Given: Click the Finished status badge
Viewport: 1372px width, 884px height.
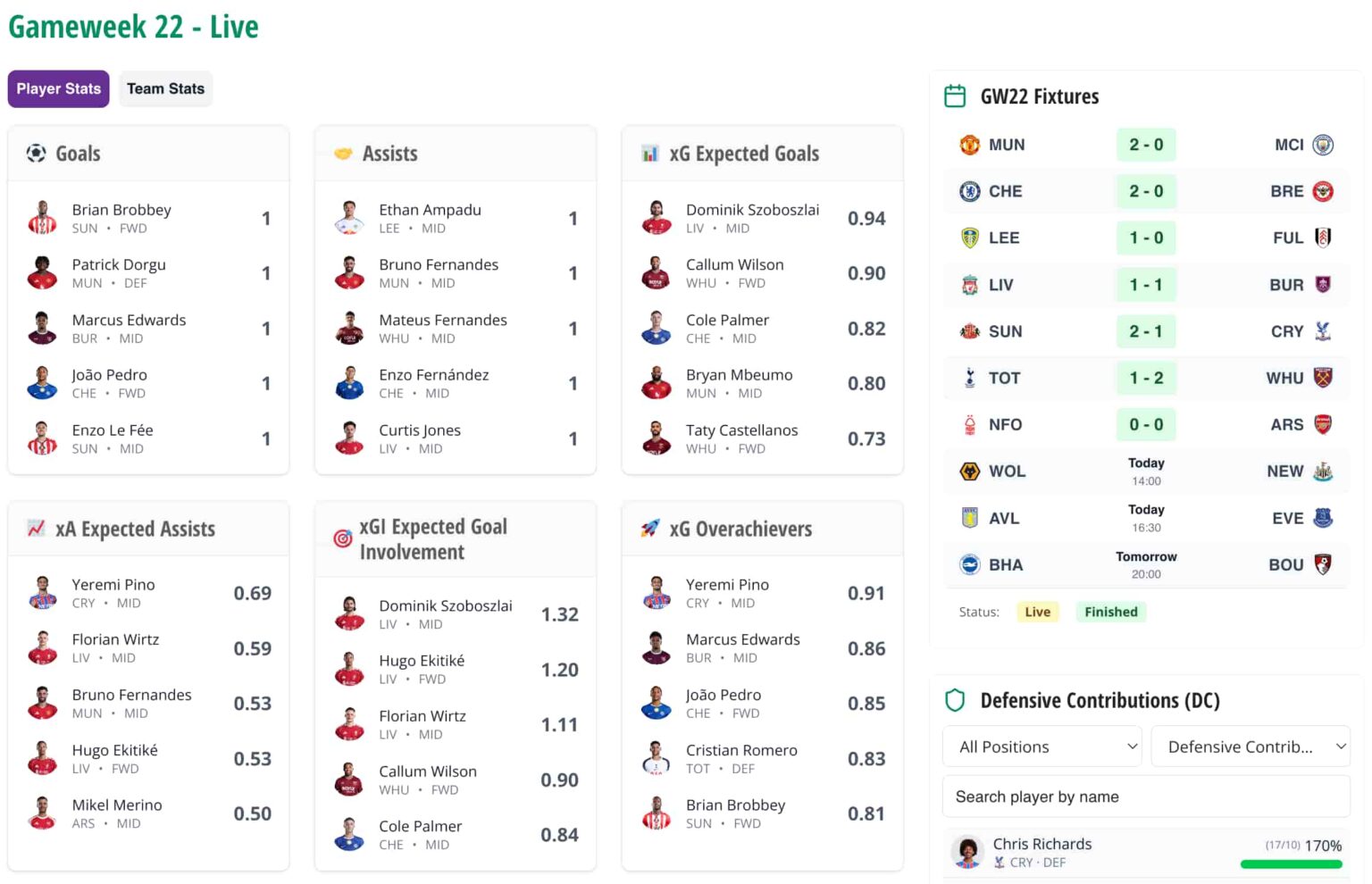Looking at the screenshot, I should (1110, 612).
